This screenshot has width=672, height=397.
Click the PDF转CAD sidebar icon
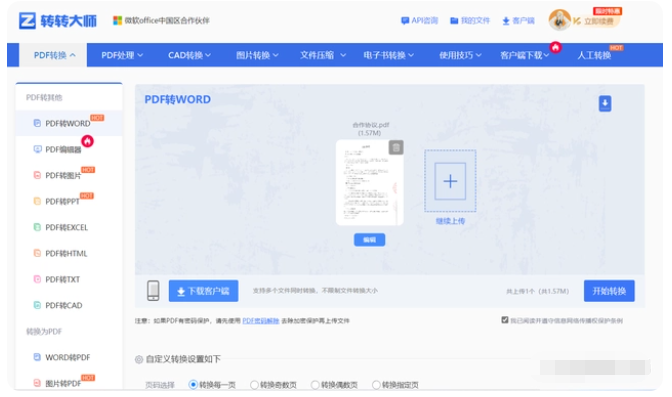[37, 305]
